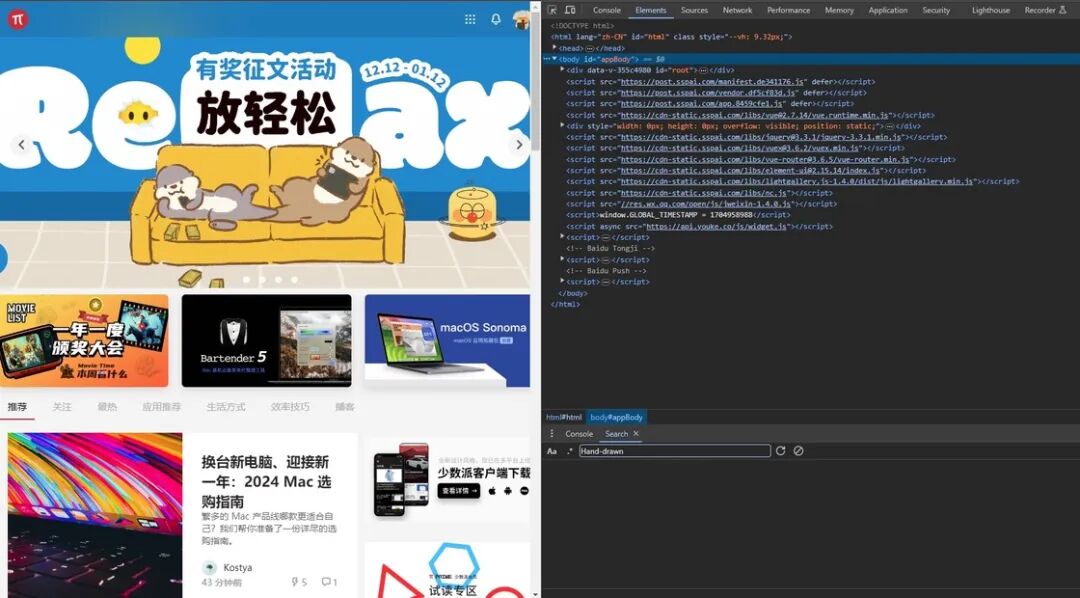Screen dimensions: 1080x598
Task: Click the Android download icon
Action: click(x=508, y=491)
